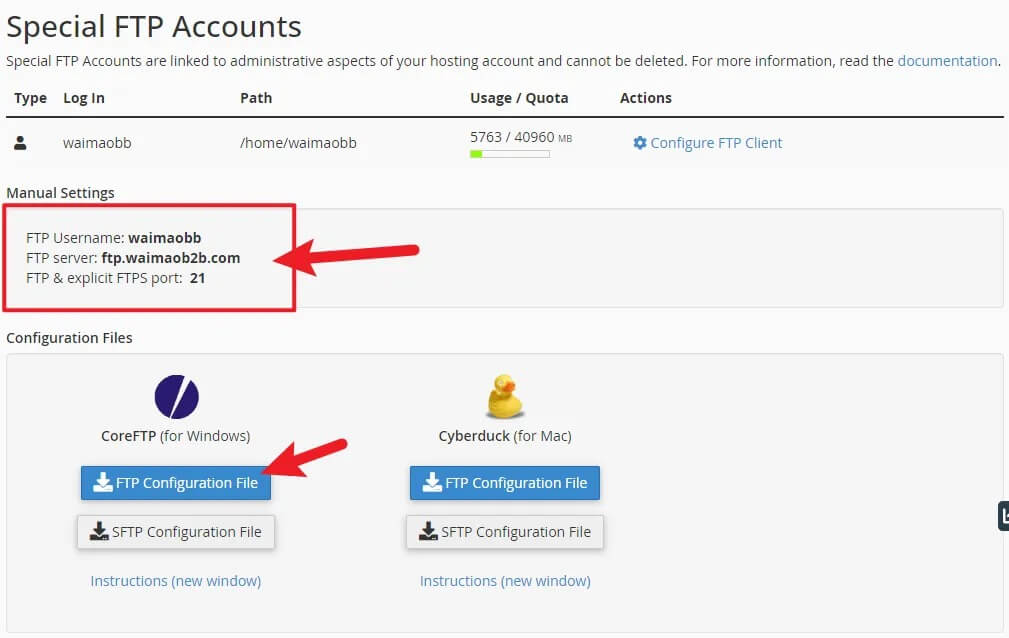This screenshot has width=1009, height=638.
Task: Click the 5763 / 40960 MB usage value
Action: 521,137
